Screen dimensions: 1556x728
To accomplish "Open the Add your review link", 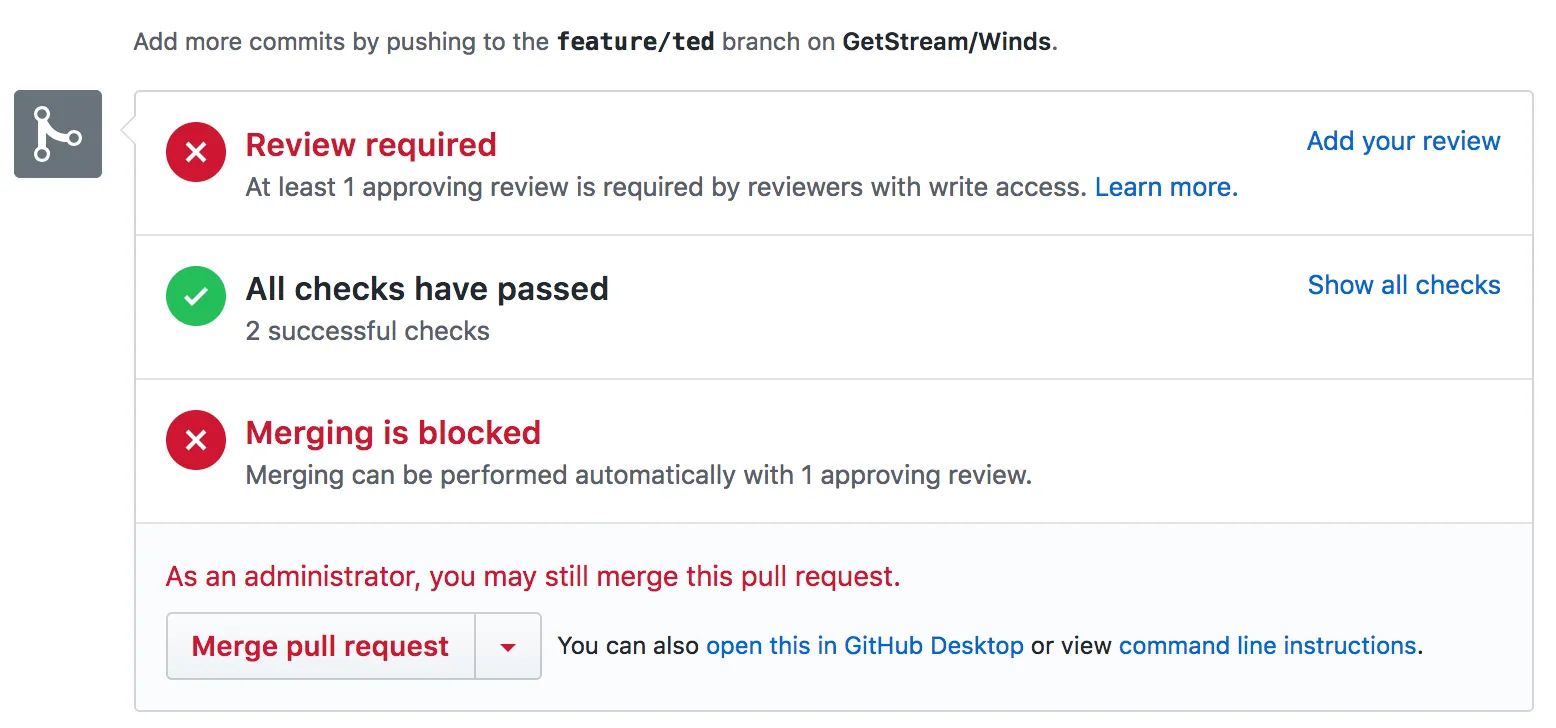I will click(1403, 141).
